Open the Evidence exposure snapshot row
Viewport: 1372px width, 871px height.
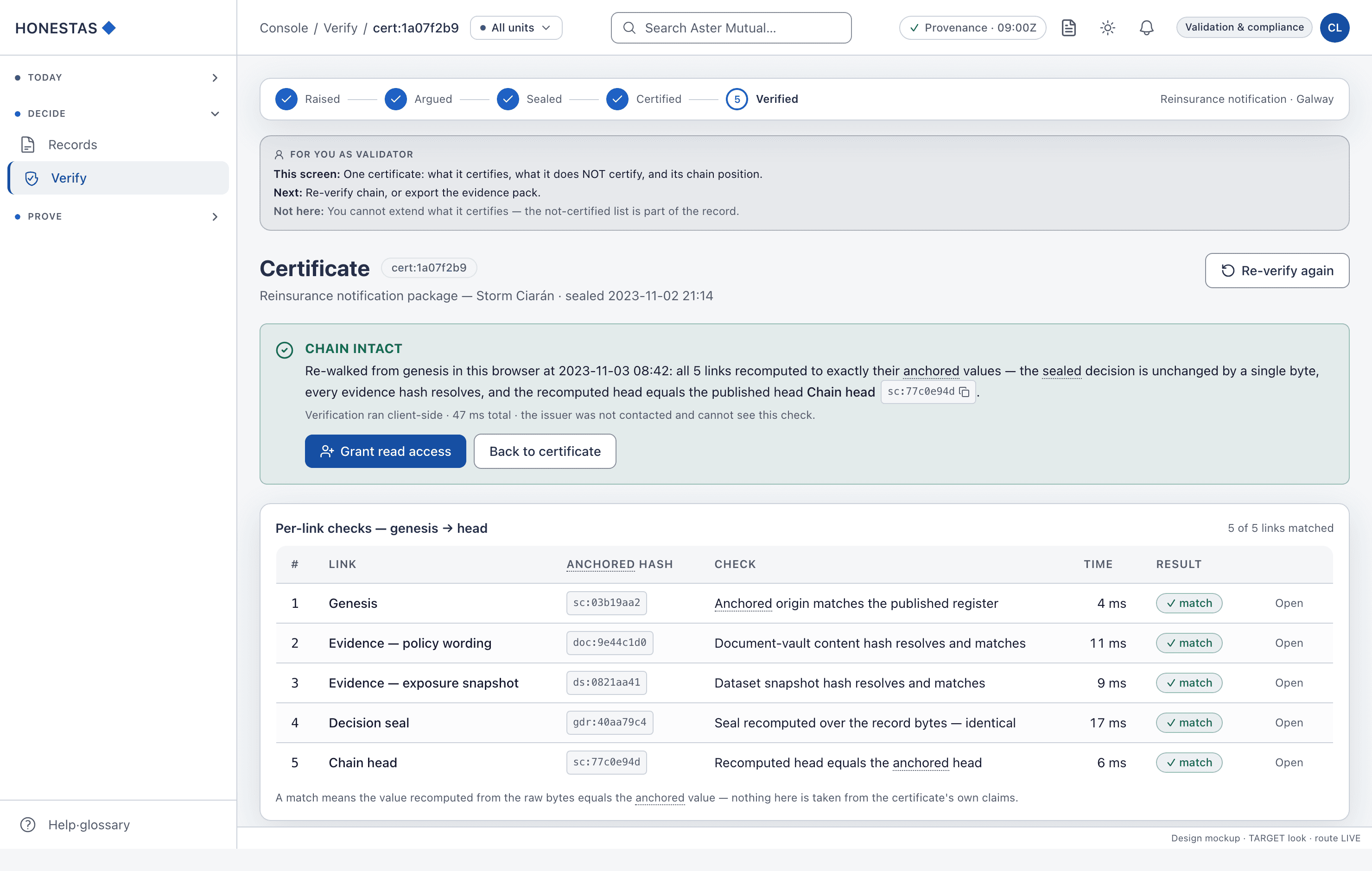(1288, 682)
